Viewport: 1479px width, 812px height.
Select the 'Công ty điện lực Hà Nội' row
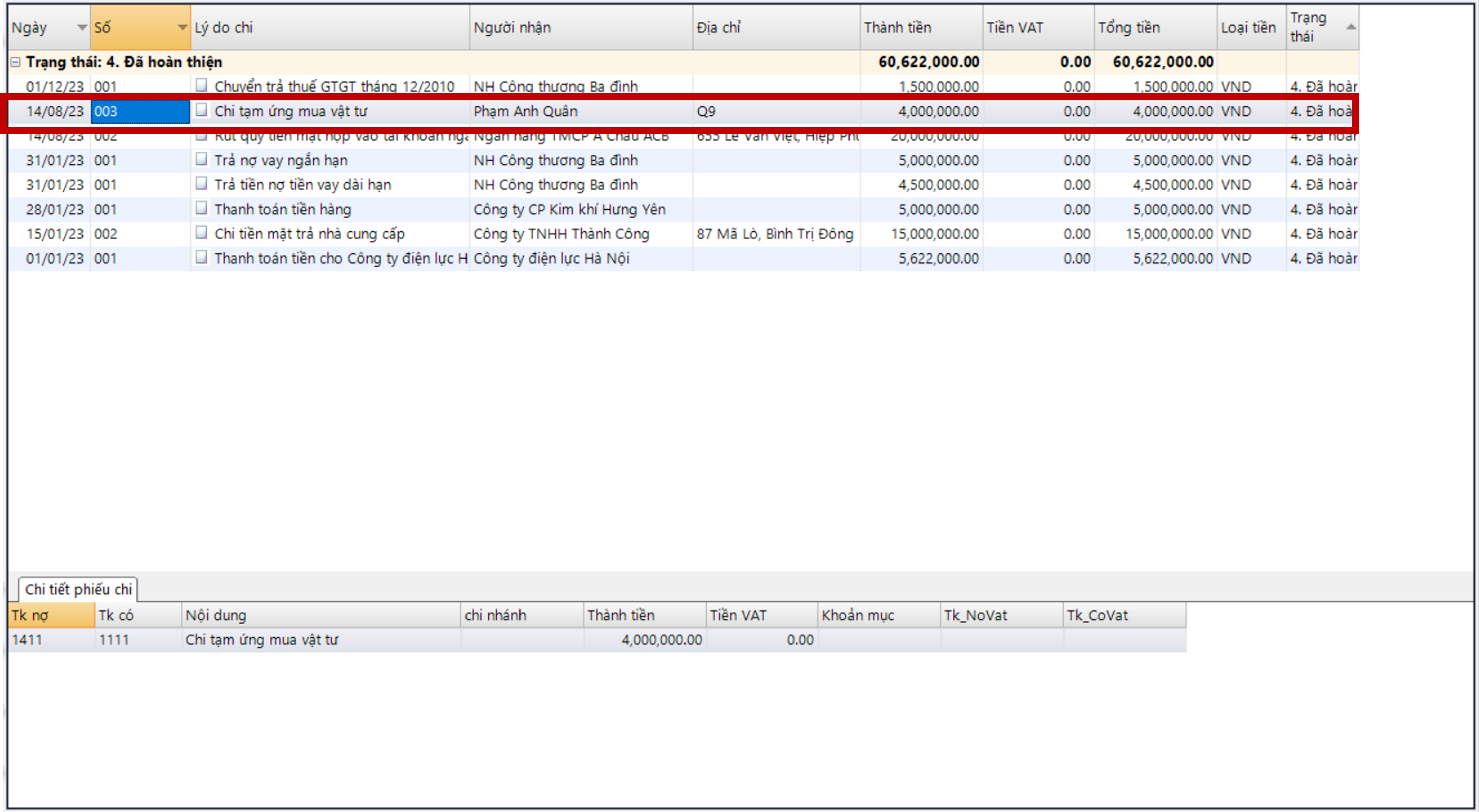click(x=551, y=259)
